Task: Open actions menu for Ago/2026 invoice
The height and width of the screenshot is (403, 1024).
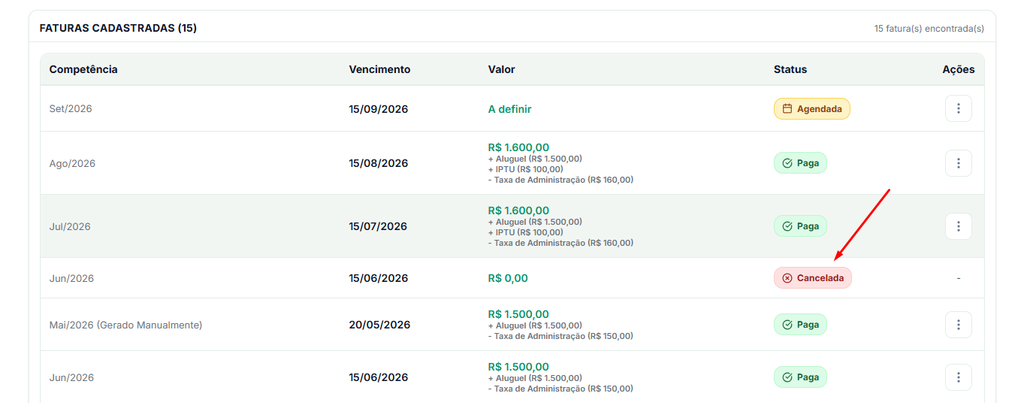Action: click(958, 163)
